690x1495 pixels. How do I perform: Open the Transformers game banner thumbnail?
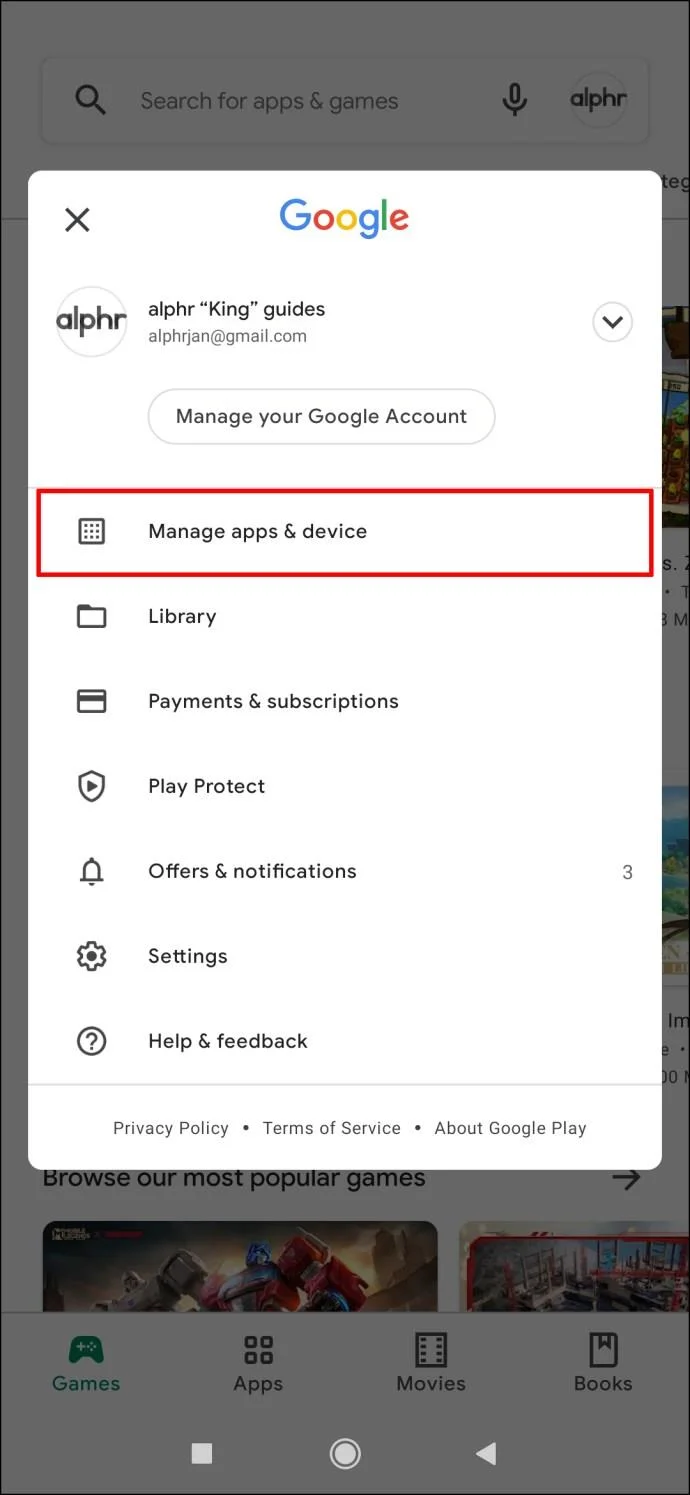240,1266
